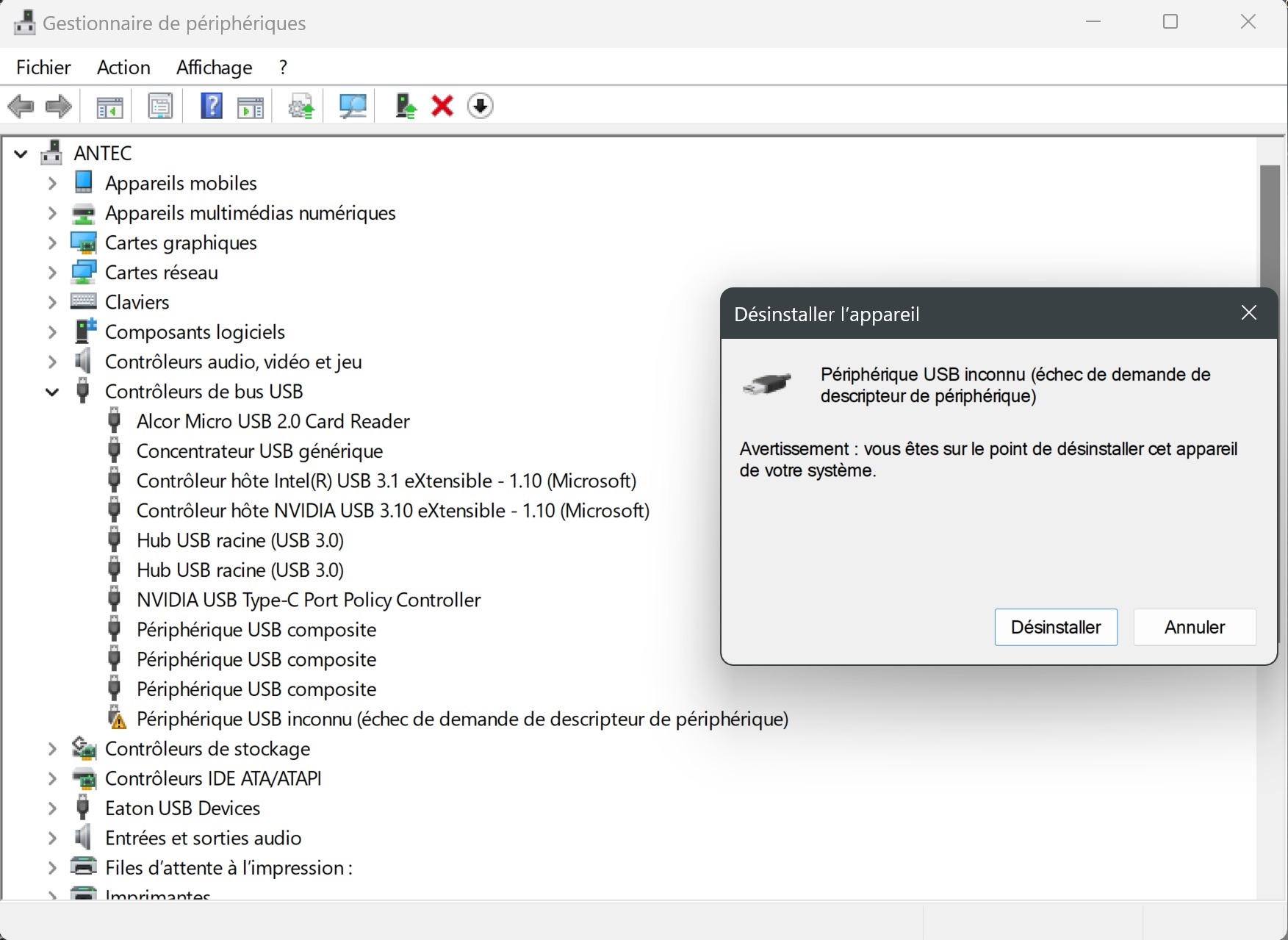Click the Cartes graphiques category icon
The height and width of the screenshot is (940, 1288).
84,242
